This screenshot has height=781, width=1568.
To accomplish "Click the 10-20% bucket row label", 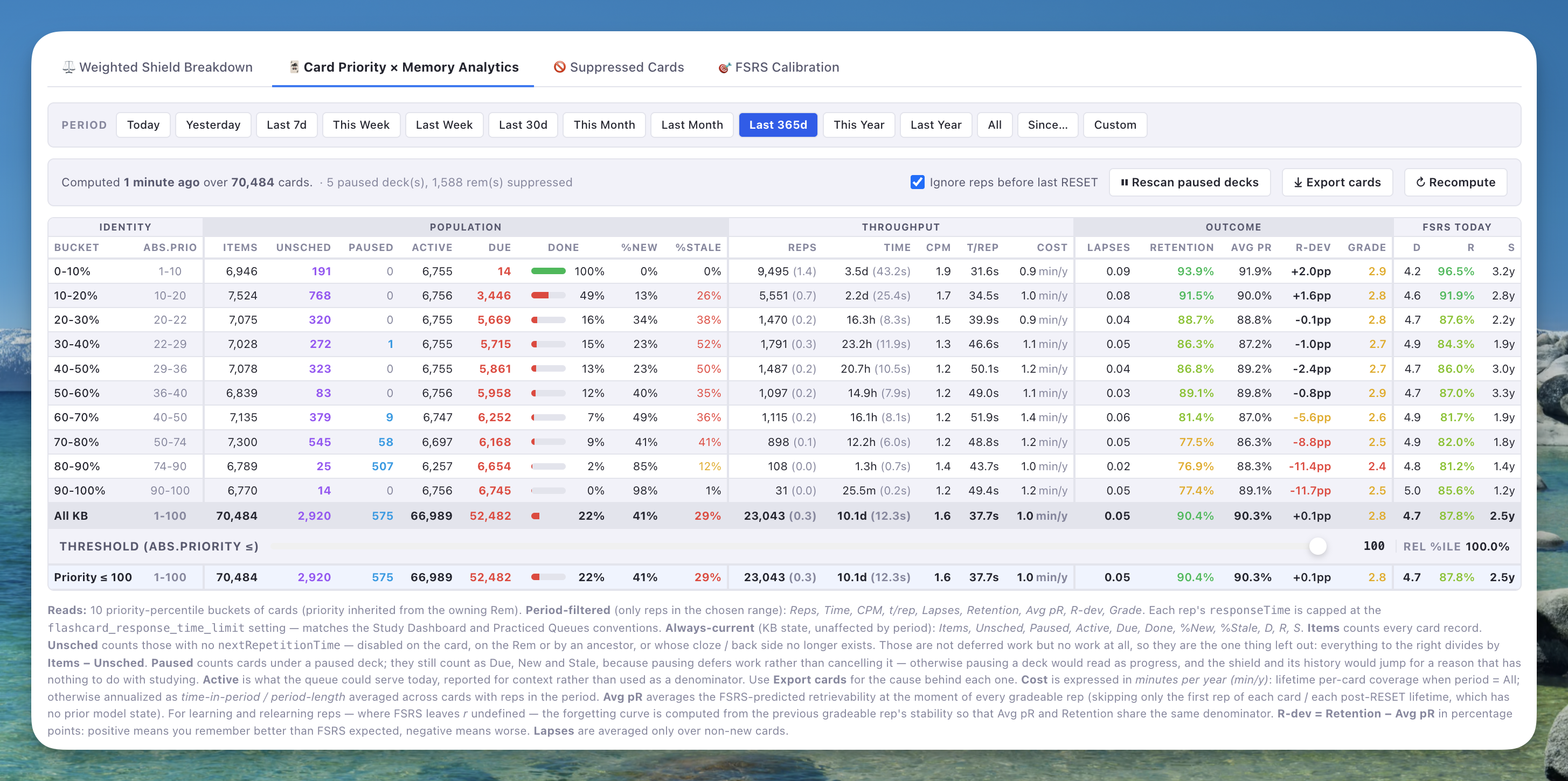I will (x=75, y=296).
